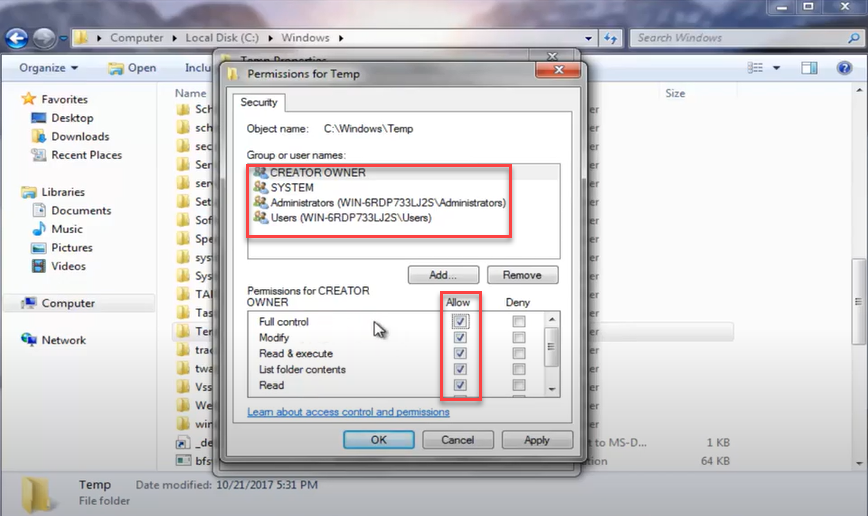
Task: Click the Computer icon in sidebar
Action: click(x=29, y=303)
